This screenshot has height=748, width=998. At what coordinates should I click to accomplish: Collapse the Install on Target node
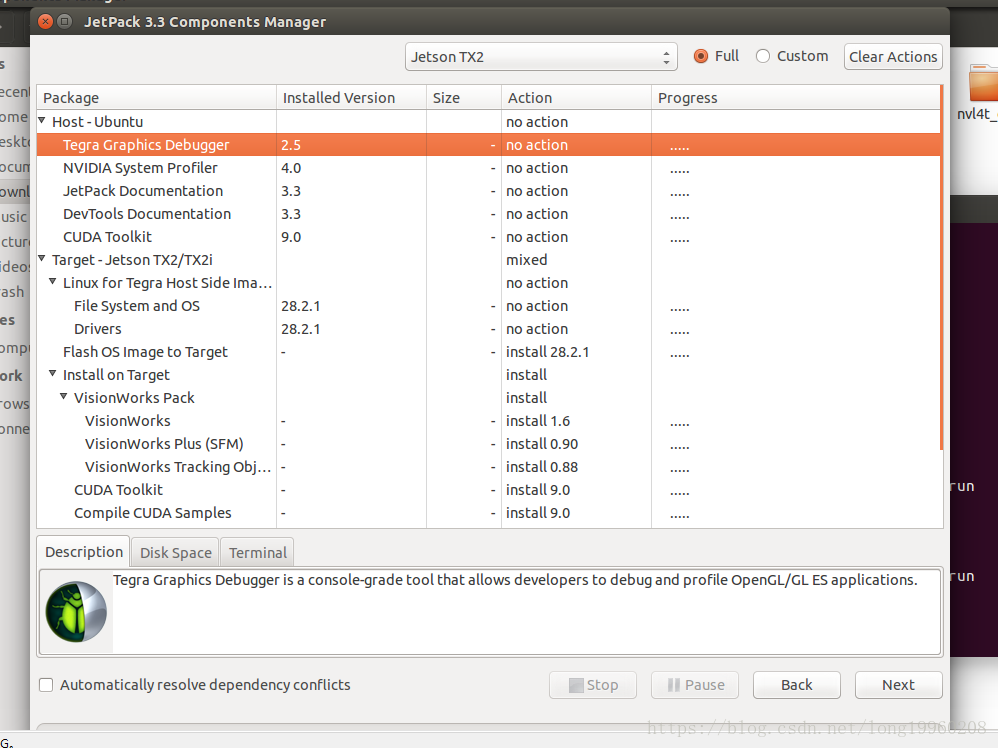(53, 374)
